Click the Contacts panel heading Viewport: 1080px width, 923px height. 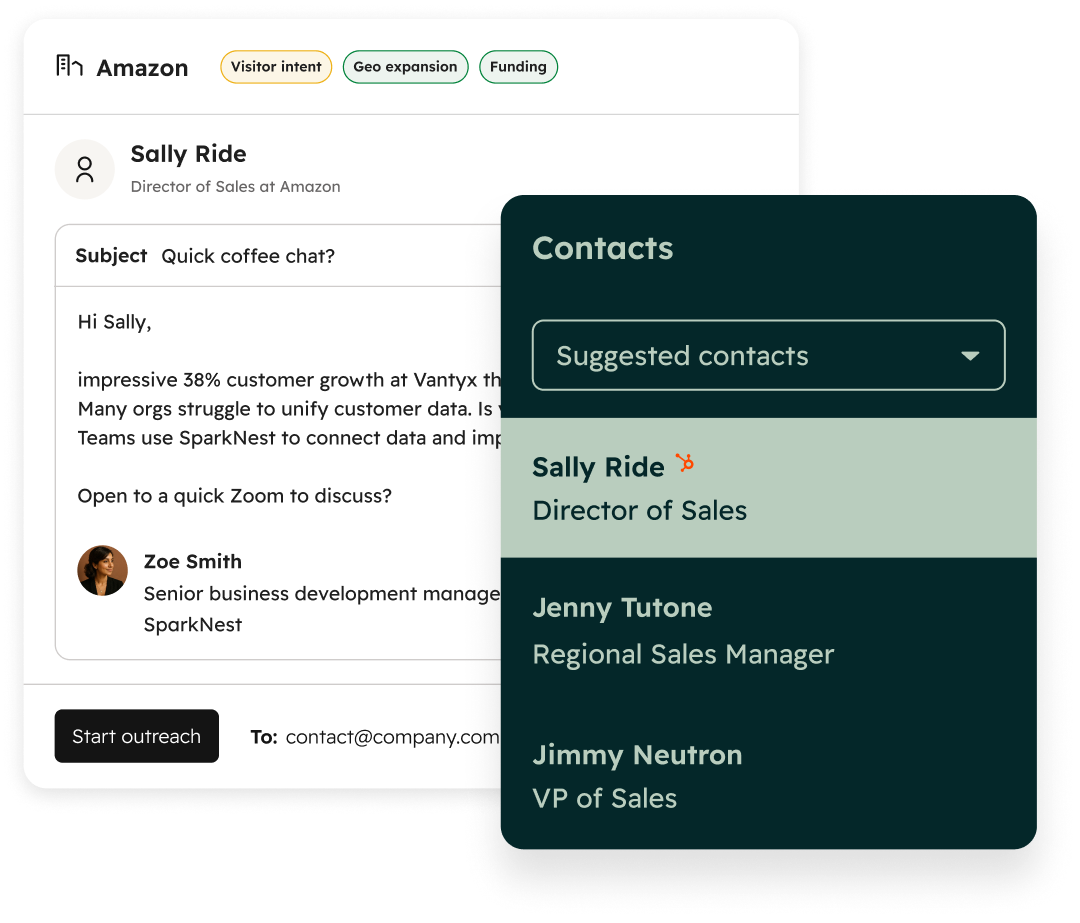(603, 248)
